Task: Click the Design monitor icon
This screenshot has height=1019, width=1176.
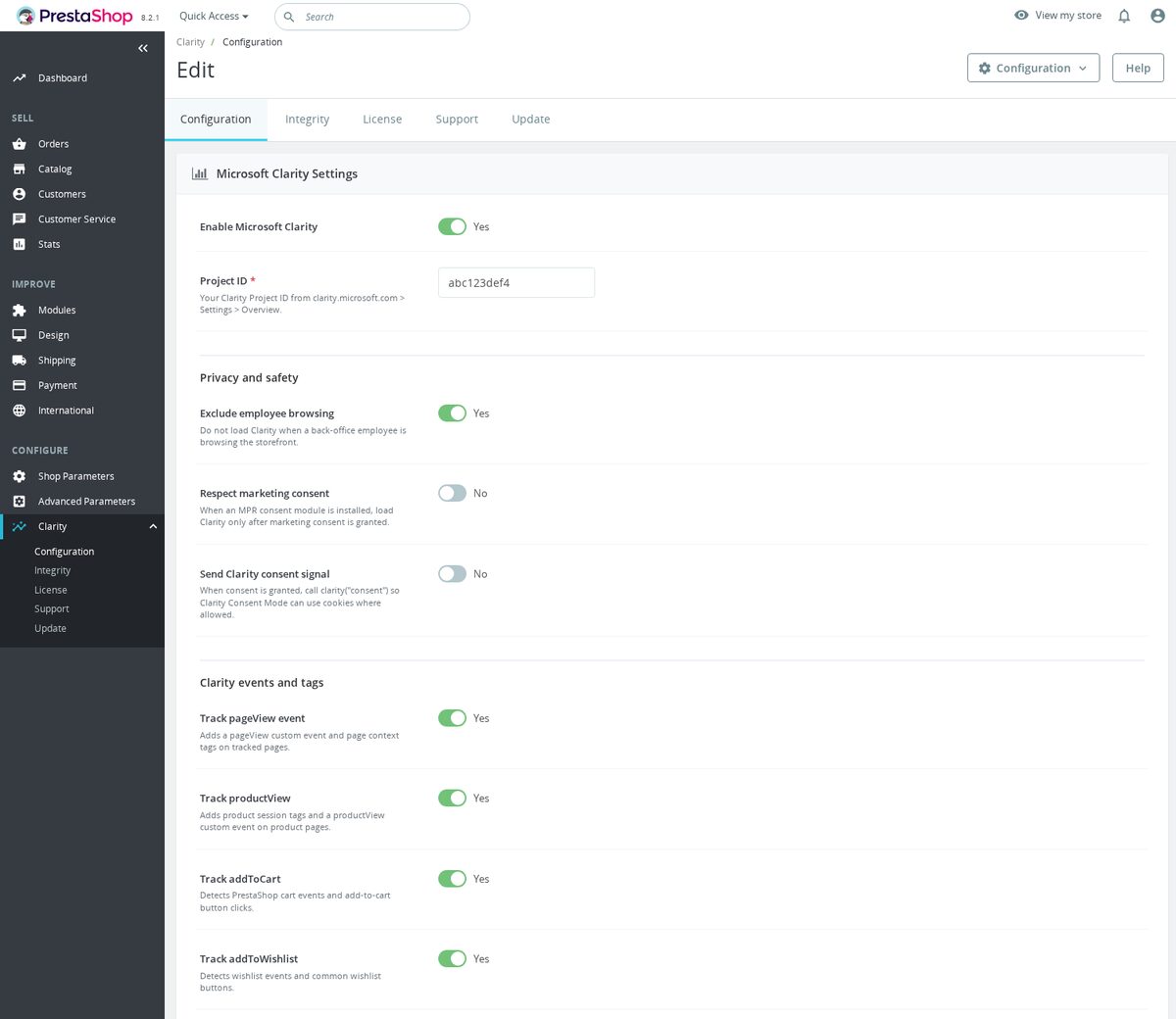Action: pyautogui.click(x=19, y=335)
